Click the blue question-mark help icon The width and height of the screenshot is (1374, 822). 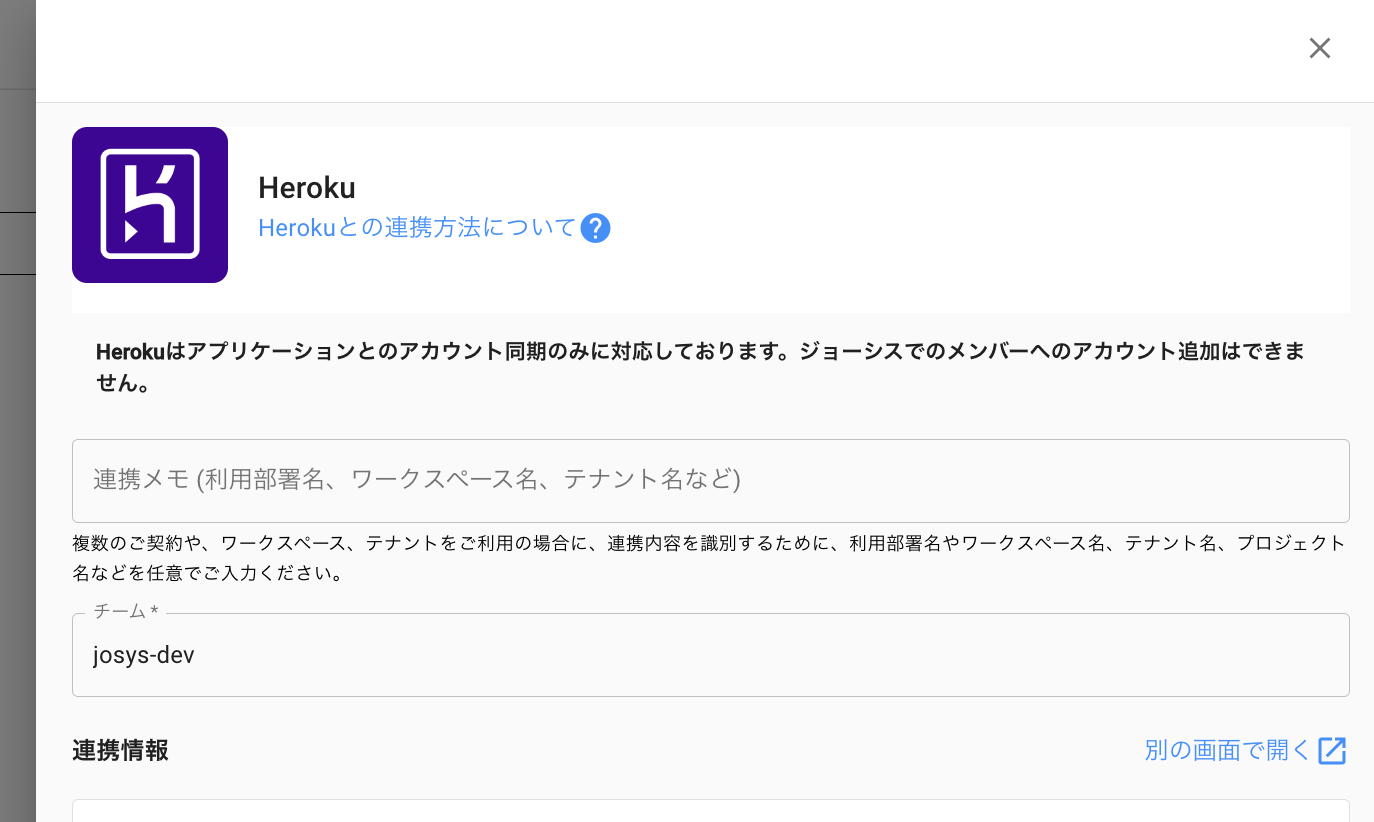(595, 228)
